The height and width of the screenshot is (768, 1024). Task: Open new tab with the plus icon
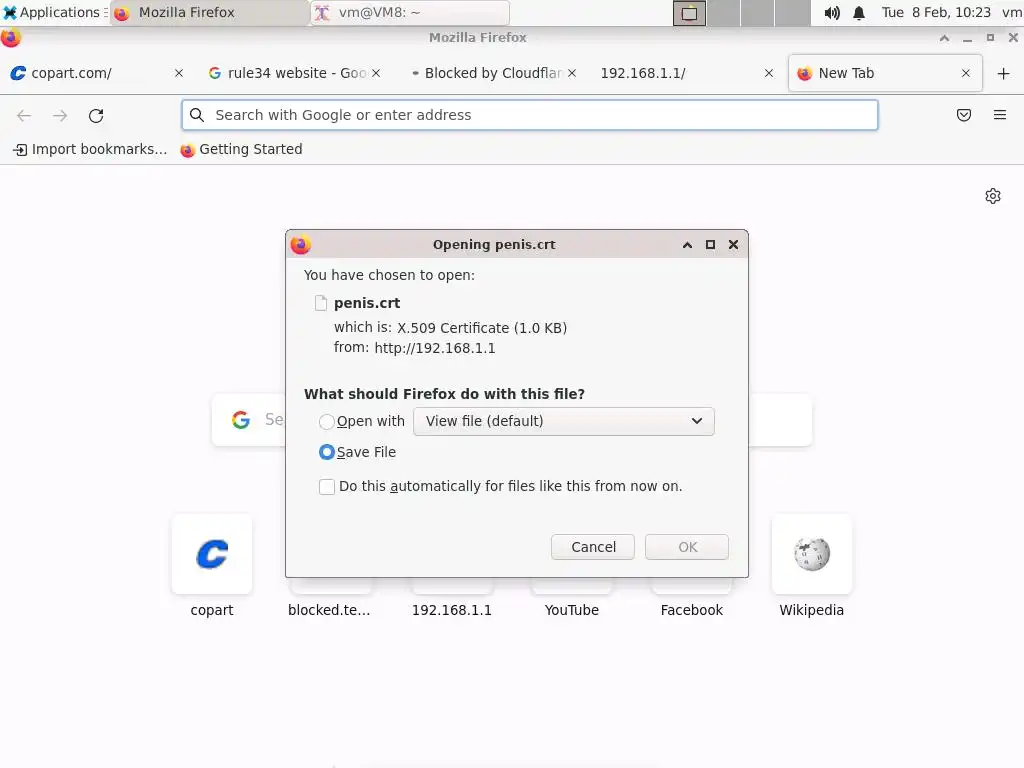click(x=1003, y=73)
